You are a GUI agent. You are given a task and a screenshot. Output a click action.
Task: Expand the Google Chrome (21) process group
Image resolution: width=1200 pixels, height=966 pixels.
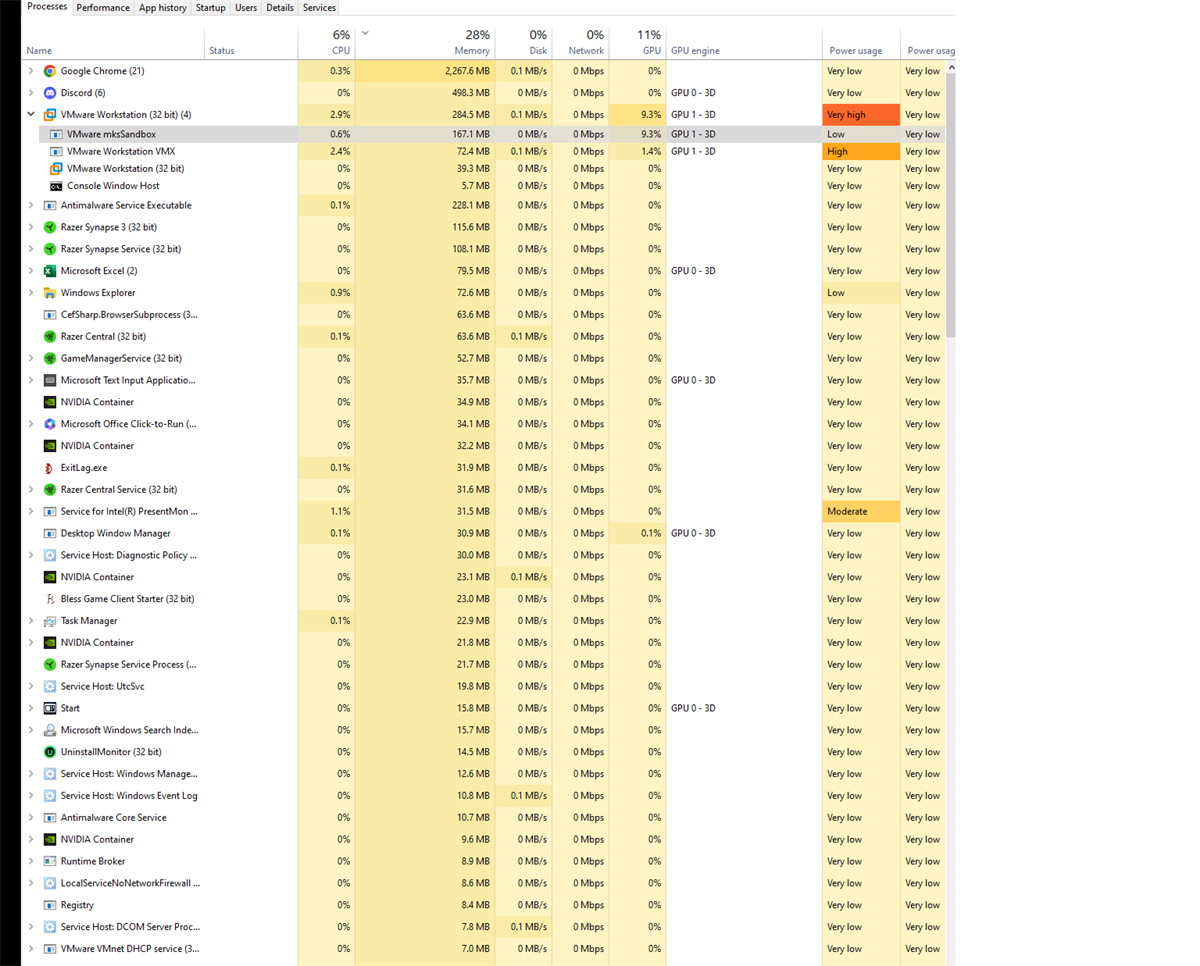pos(31,71)
